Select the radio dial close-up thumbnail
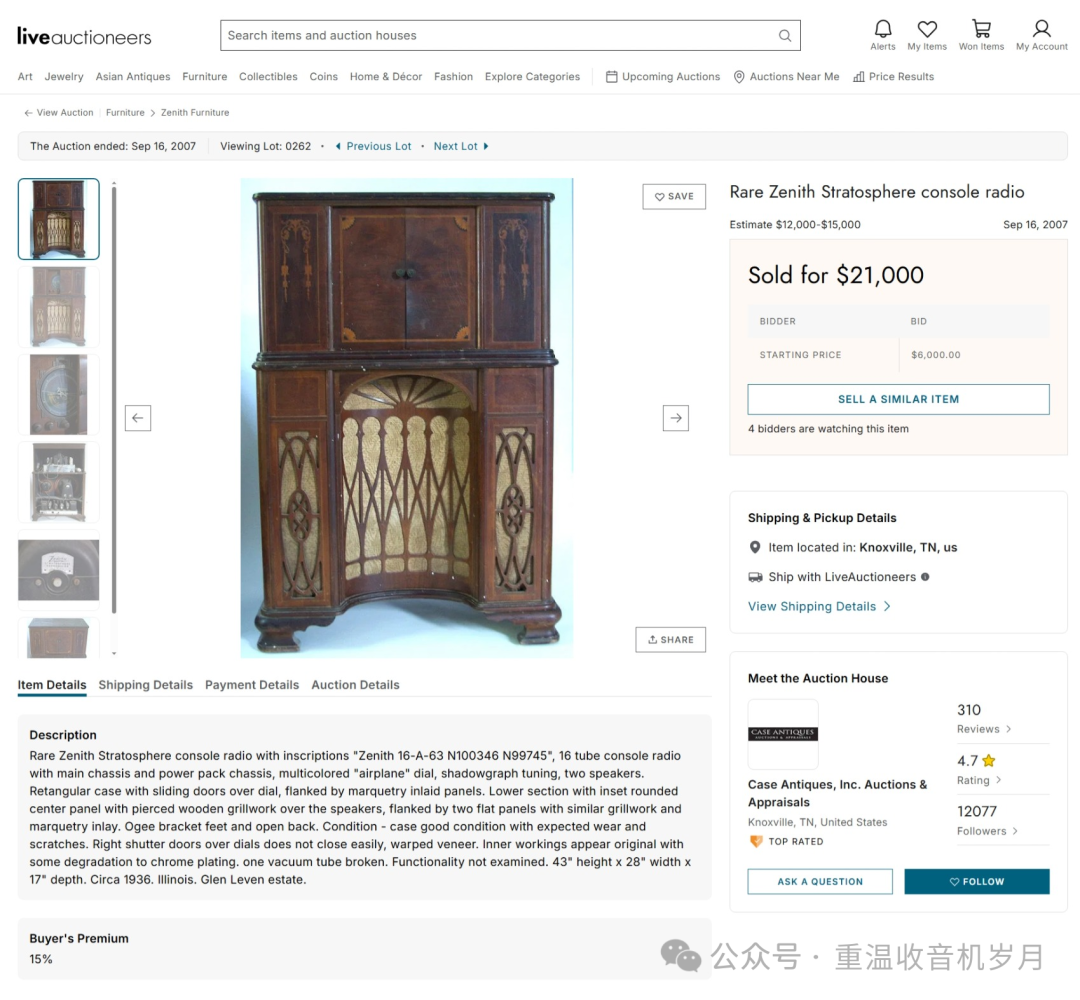 tap(59, 570)
